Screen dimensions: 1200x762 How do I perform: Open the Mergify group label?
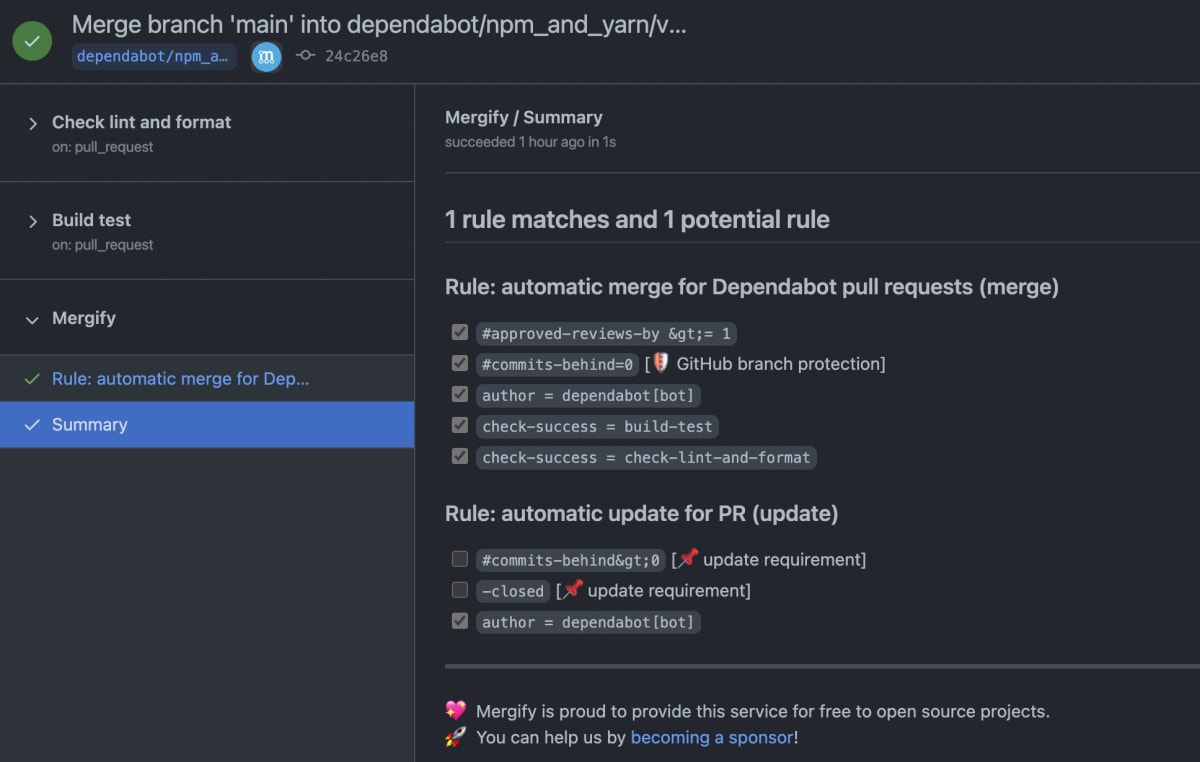(84, 318)
